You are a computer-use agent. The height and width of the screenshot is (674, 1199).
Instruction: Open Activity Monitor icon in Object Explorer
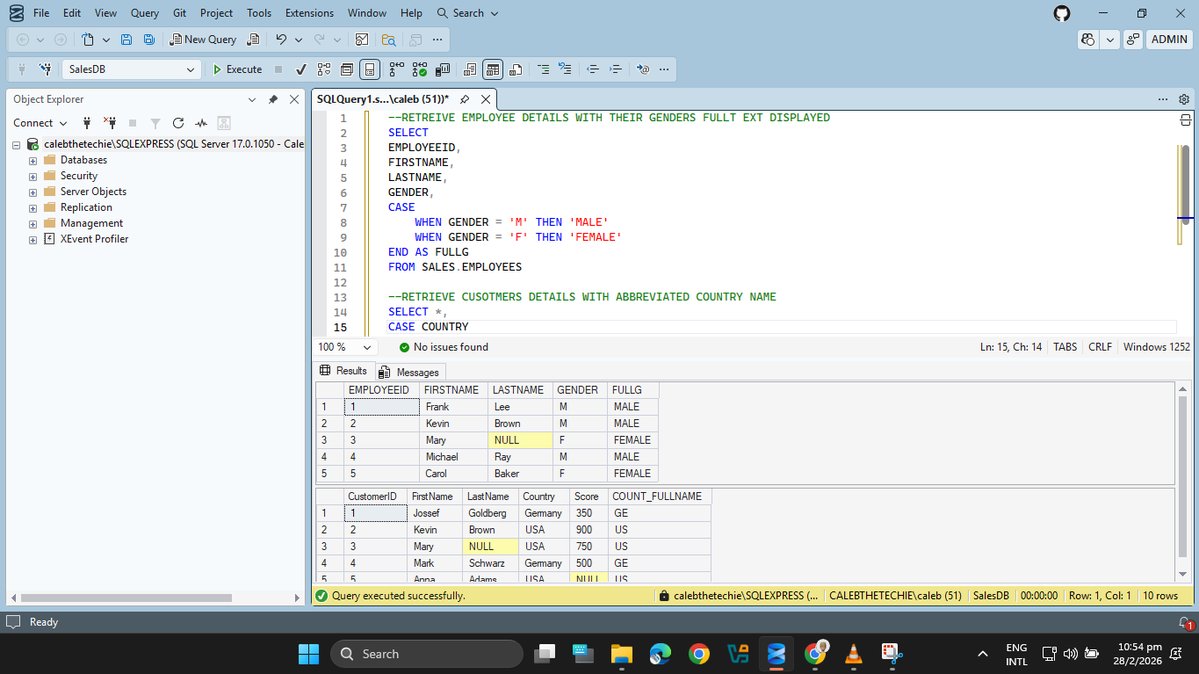[x=201, y=122]
